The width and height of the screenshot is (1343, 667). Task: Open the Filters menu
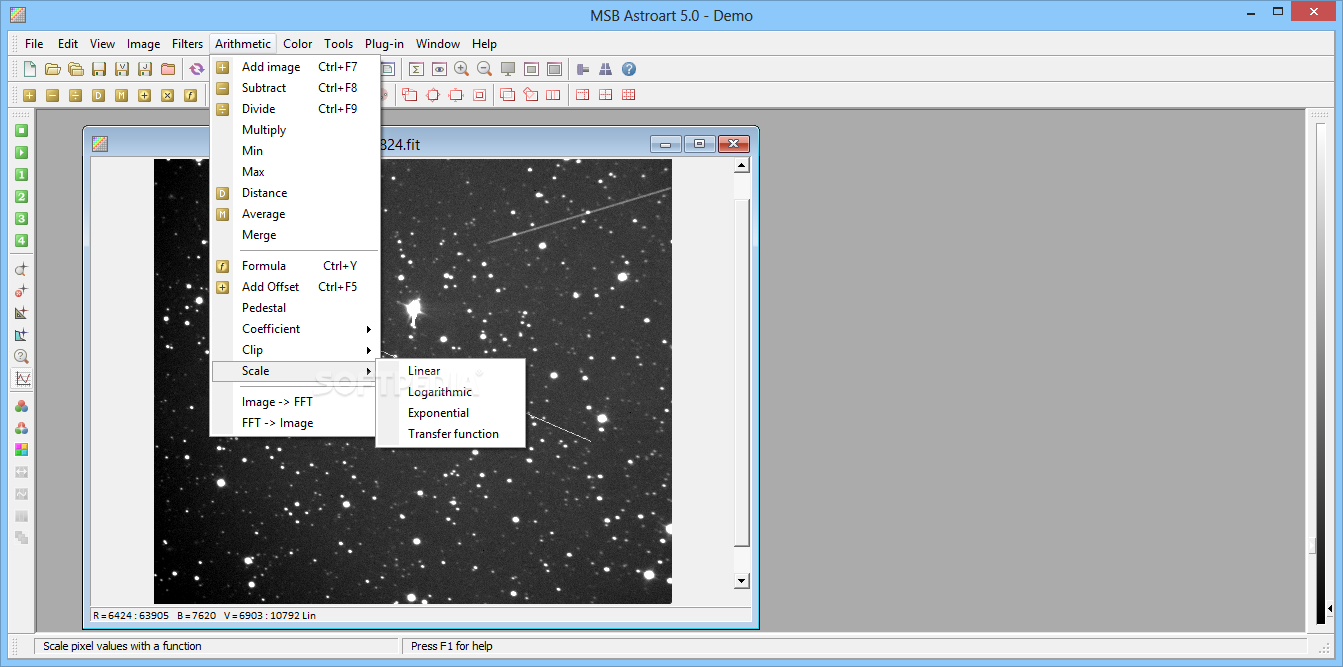(x=187, y=44)
